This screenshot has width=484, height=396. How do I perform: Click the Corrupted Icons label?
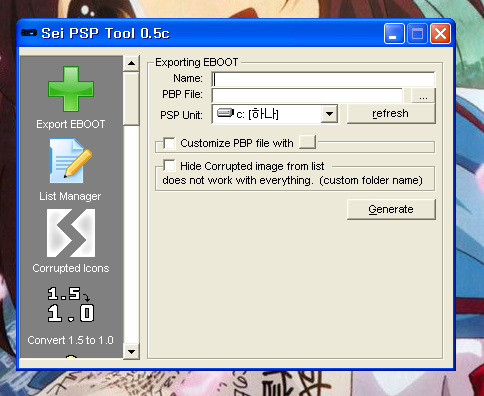71,268
